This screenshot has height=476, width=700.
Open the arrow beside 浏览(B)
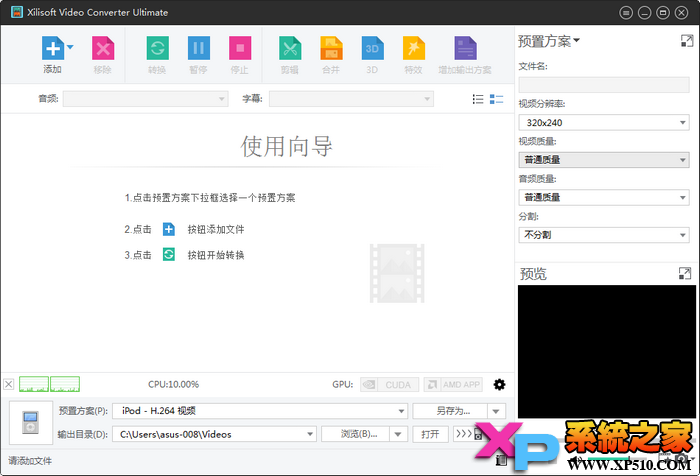pyautogui.click(x=398, y=434)
